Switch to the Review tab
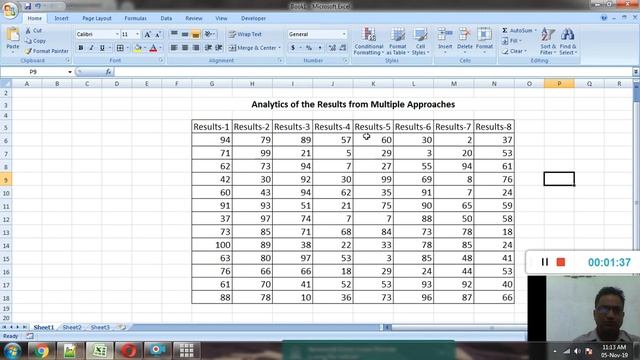The width and height of the screenshot is (640, 360). click(193, 18)
